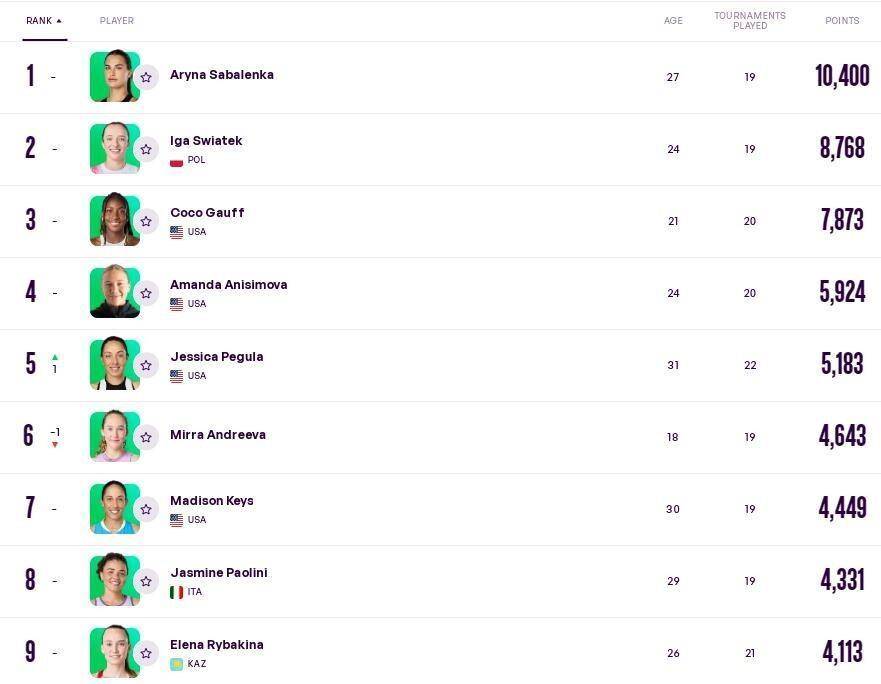The height and width of the screenshot is (684, 881).
Task: Click star icon beside Mirra Andreeva
Action: (x=146, y=437)
